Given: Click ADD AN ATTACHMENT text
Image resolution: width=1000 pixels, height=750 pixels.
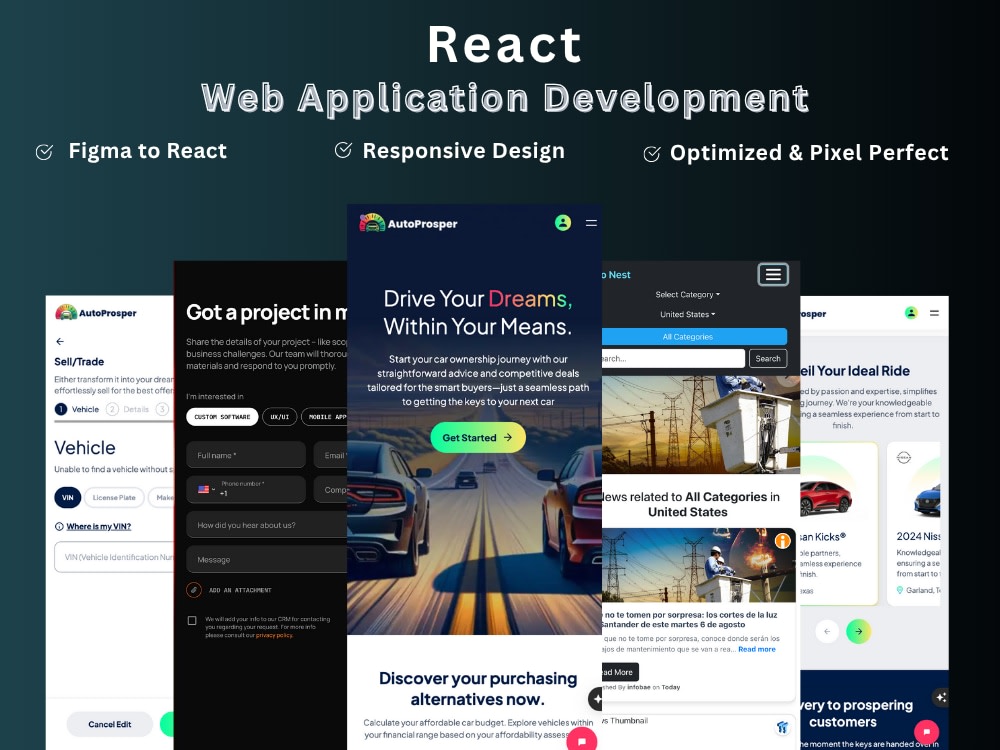Looking at the screenshot, I should [x=240, y=590].
